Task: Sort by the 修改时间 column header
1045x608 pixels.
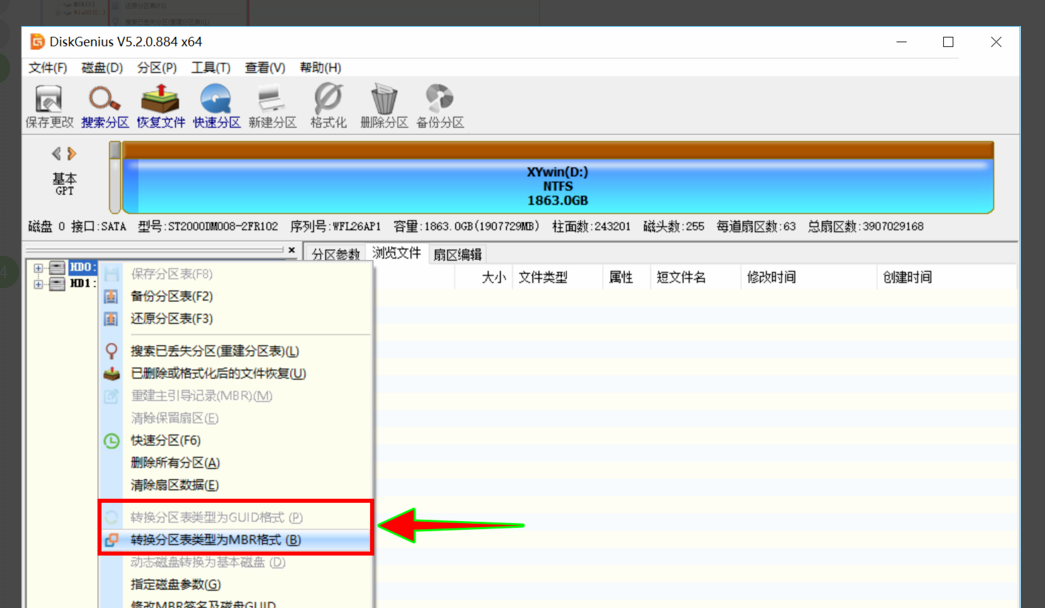Action: [x=808, y=277]
